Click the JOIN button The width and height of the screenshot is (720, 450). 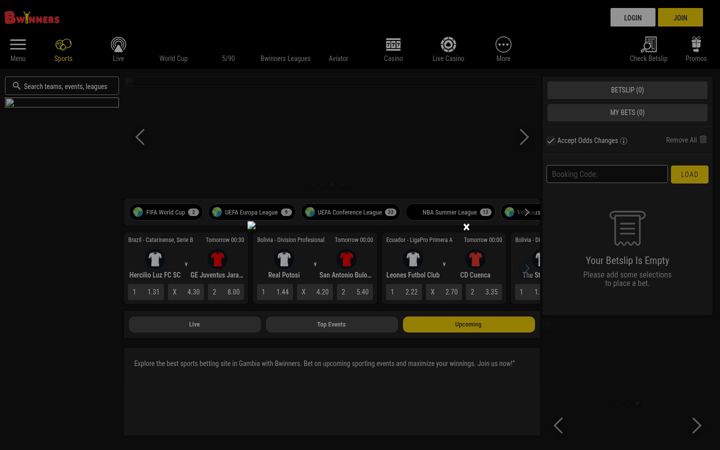(x=681, y=17)
